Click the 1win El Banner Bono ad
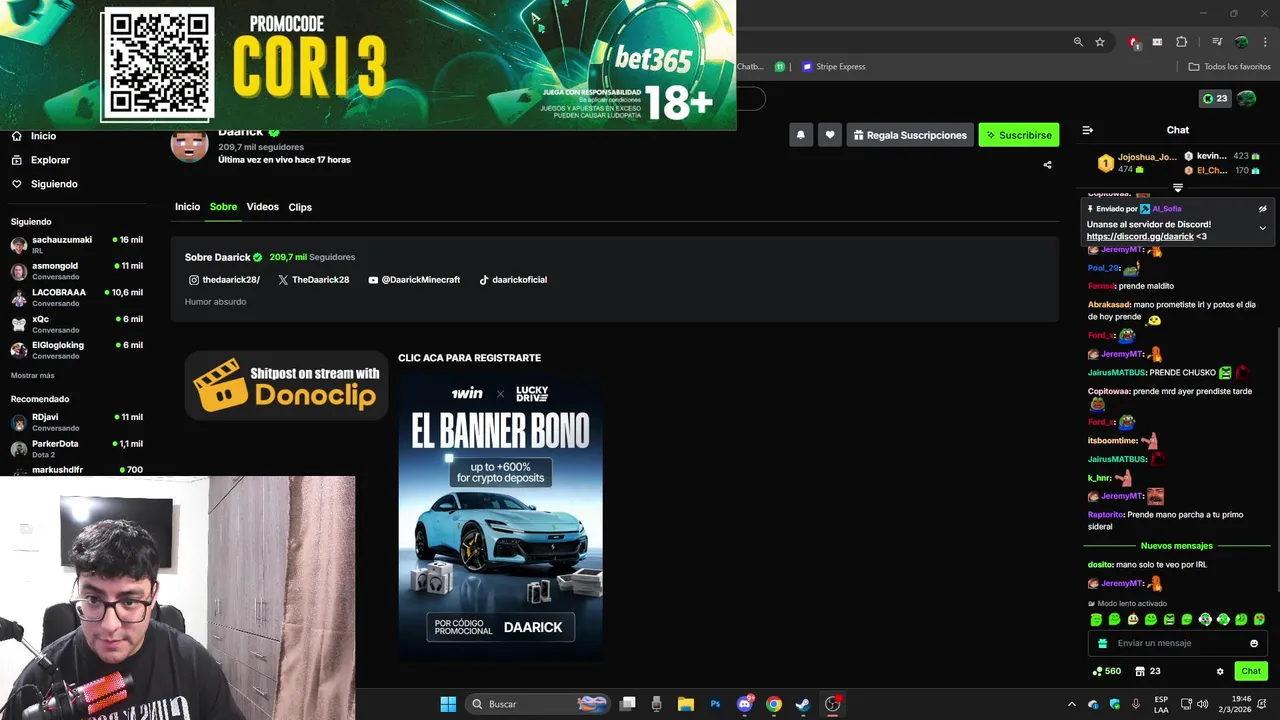This screenshot has width=1280, height=720. 500,517
